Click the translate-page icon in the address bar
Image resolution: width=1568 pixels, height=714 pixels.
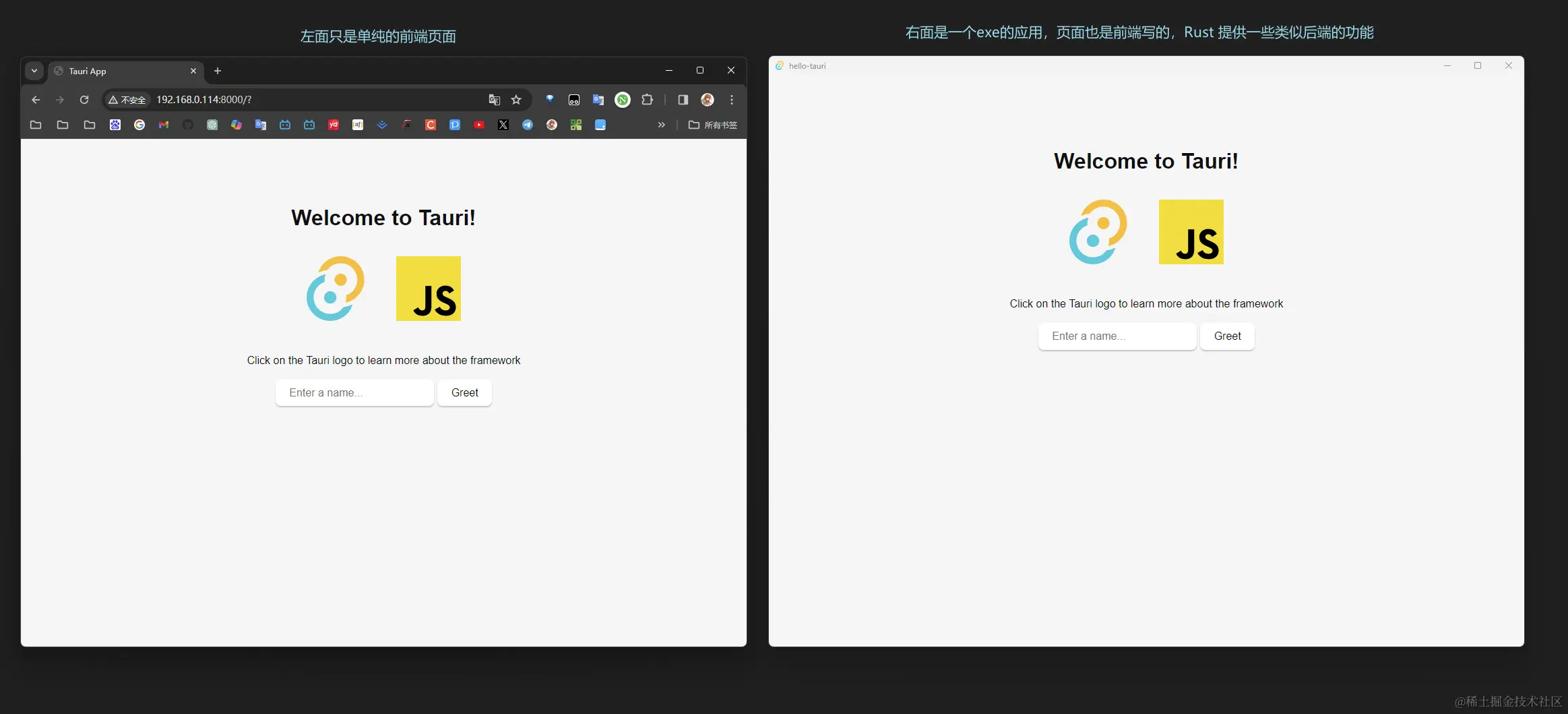(494, 100)
